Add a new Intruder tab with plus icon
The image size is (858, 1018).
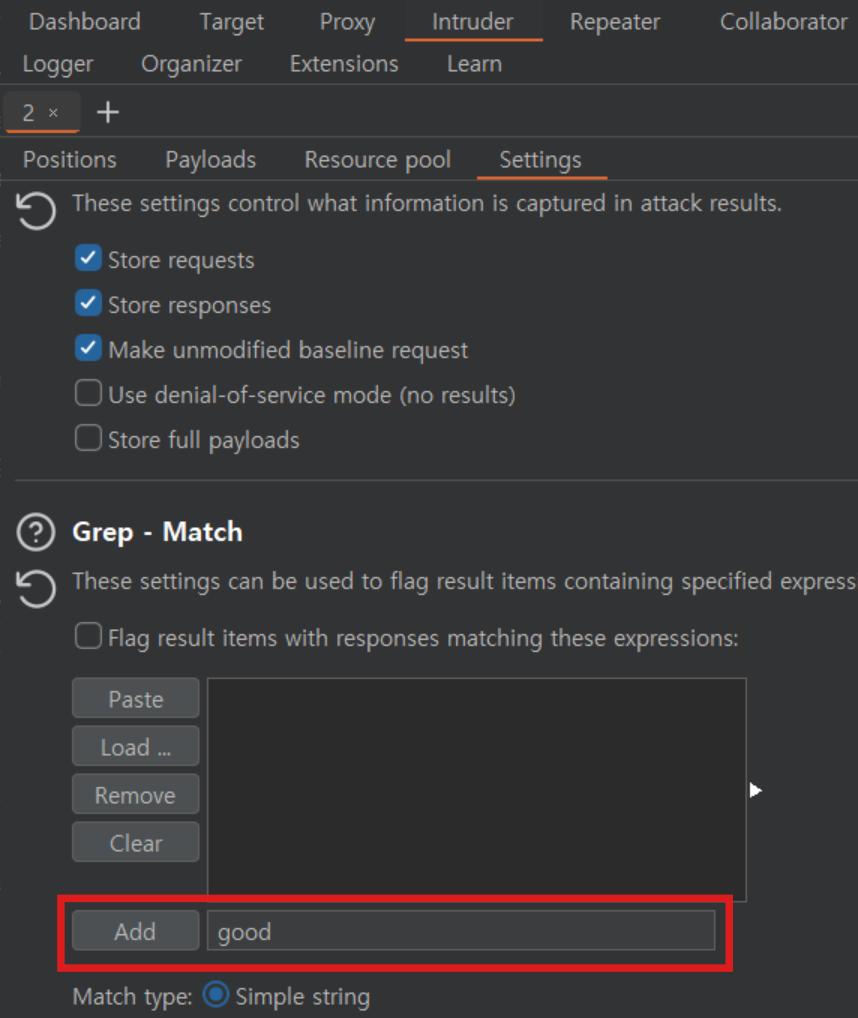pyautogui.click(x=108, y=113)
